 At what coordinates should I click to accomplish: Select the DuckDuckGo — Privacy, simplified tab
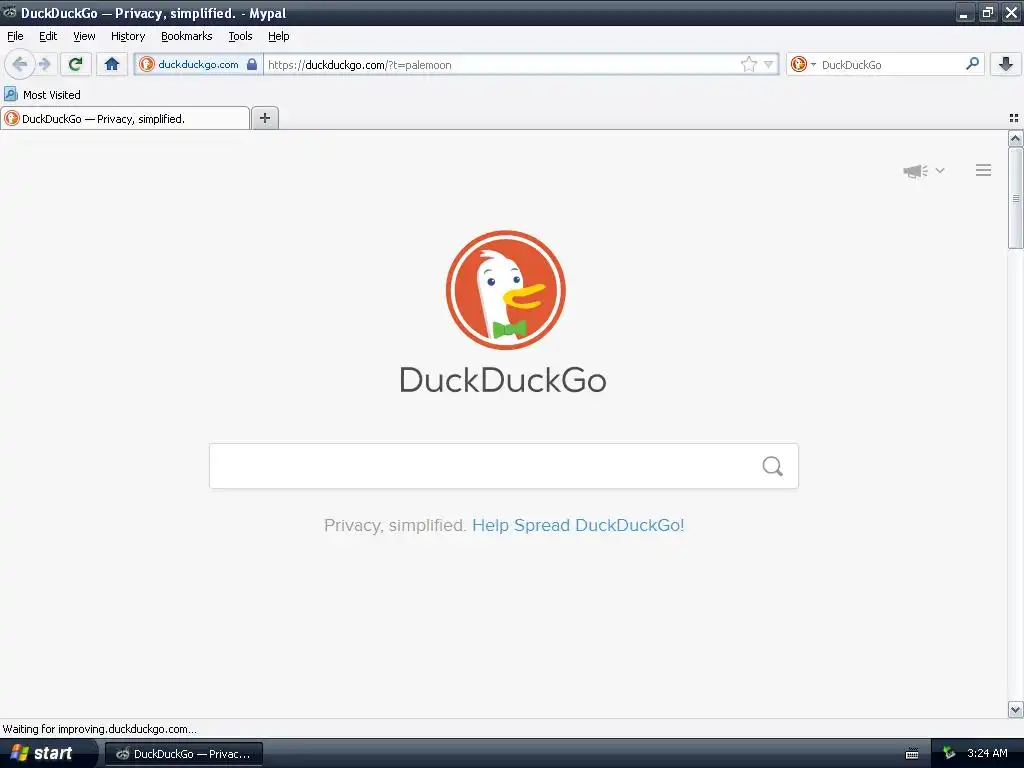(125, 118)
